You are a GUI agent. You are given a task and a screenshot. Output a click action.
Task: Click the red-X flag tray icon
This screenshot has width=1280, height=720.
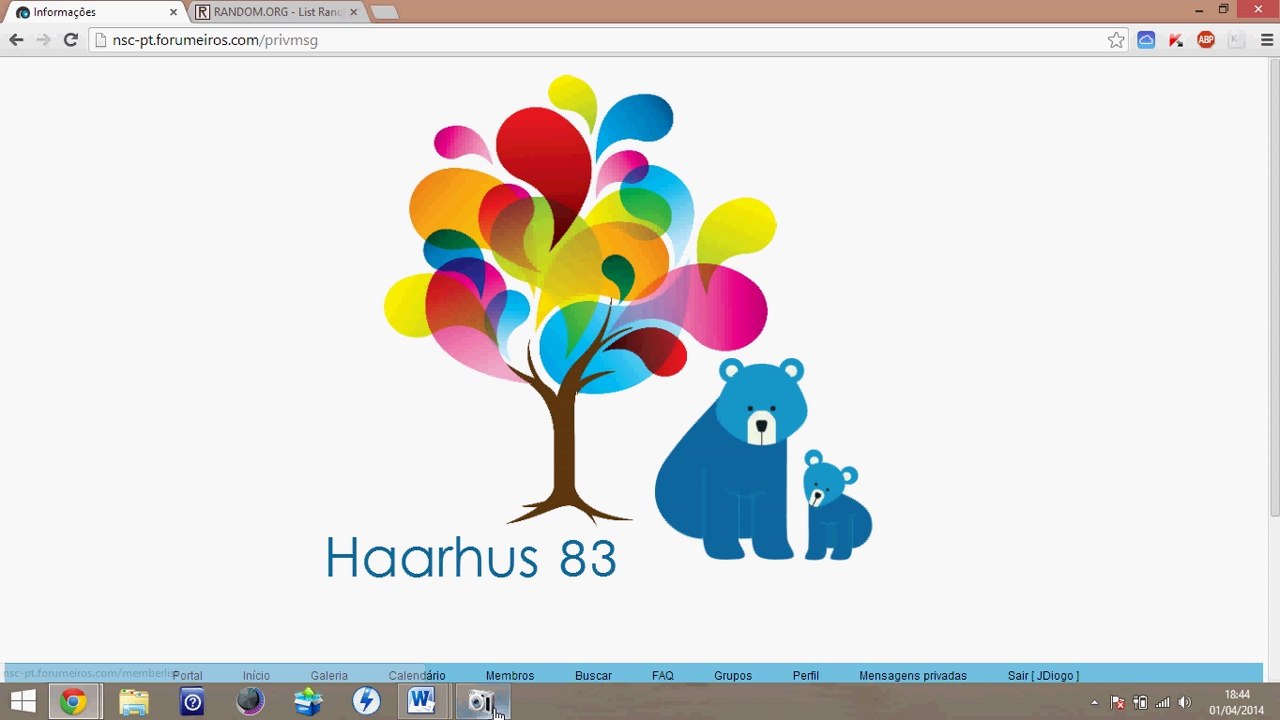tap(1118, 703)
